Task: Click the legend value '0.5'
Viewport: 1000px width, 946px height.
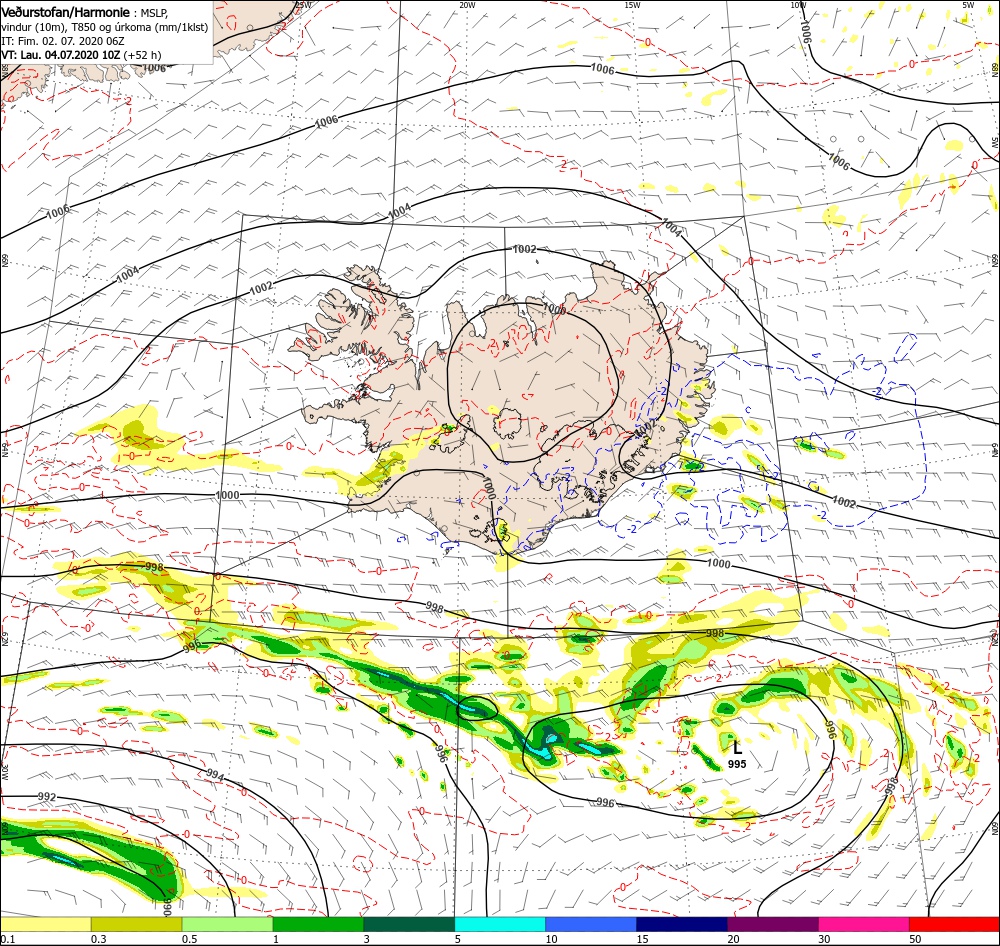Action: click(x=190, y=939)
